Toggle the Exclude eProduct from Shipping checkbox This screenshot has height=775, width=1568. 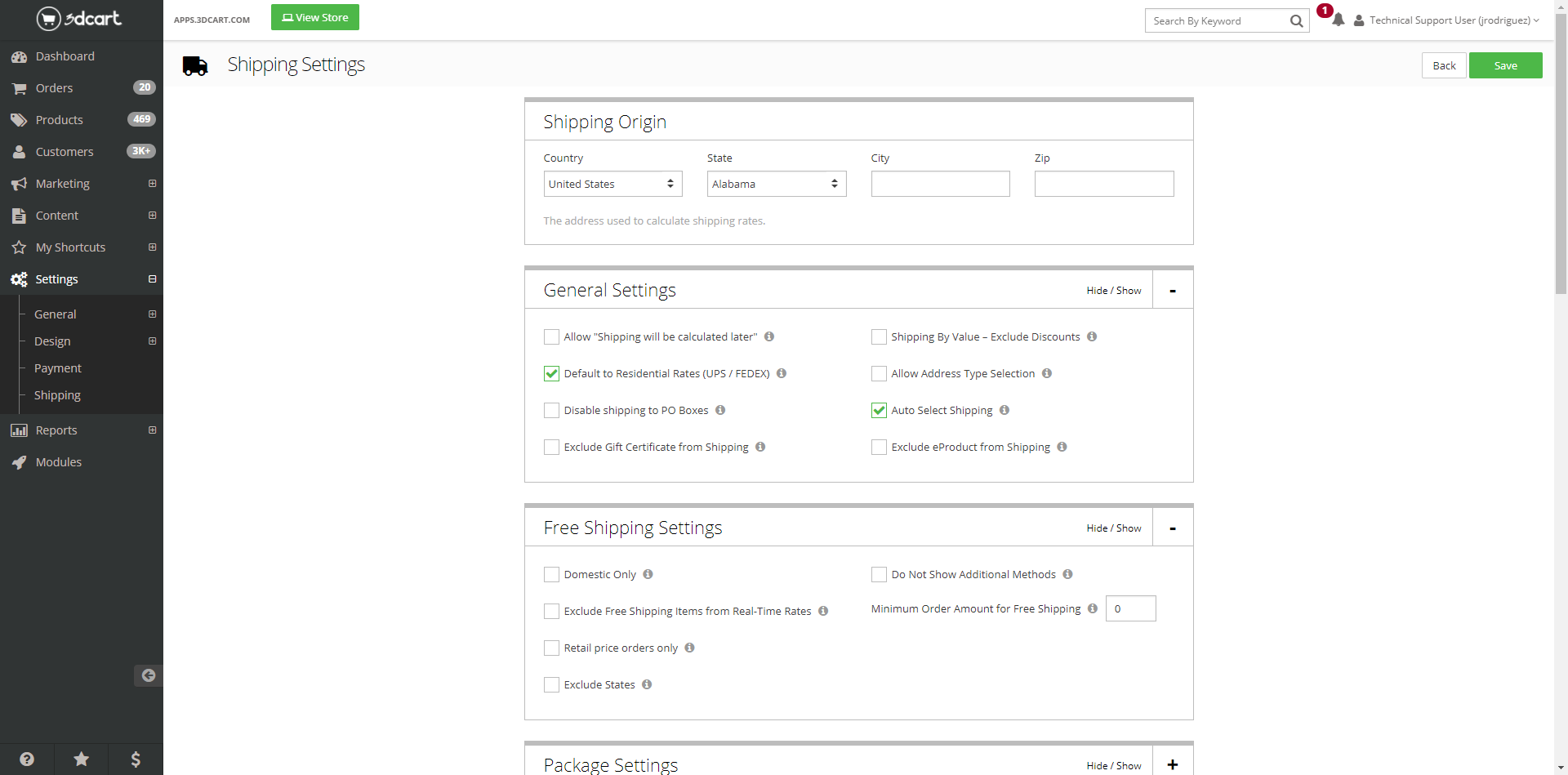(x=880, y=448)
